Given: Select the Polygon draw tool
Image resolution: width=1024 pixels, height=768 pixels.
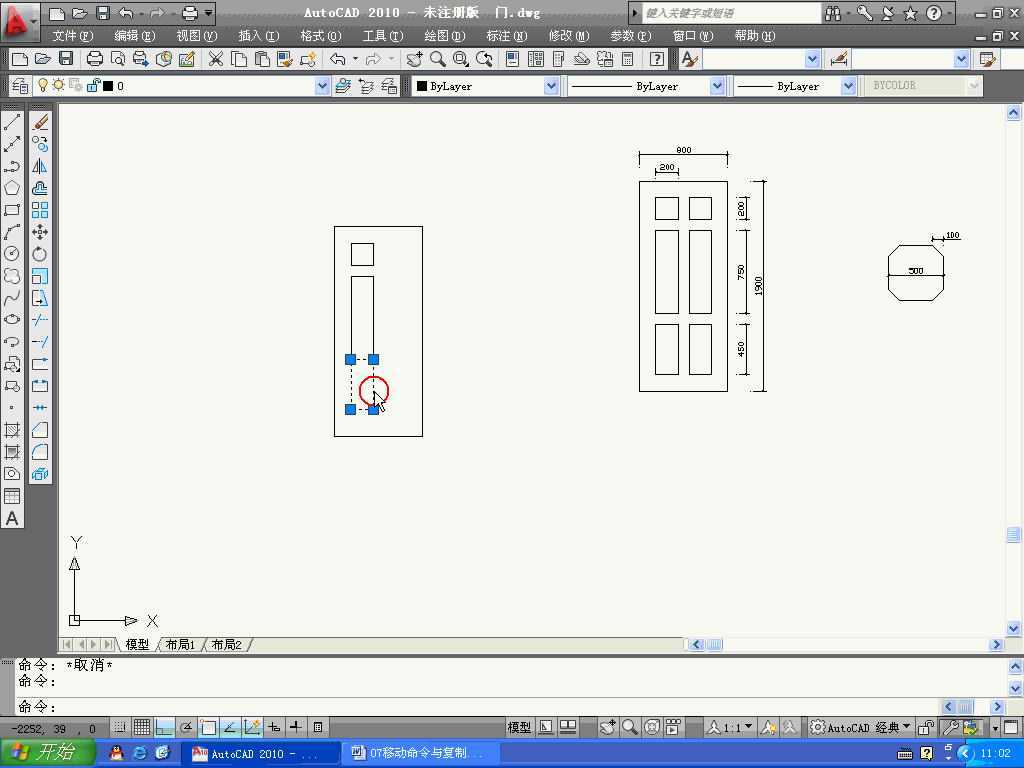Looking at the screenshot, I should pyautogui.click(x=12, y=188).
